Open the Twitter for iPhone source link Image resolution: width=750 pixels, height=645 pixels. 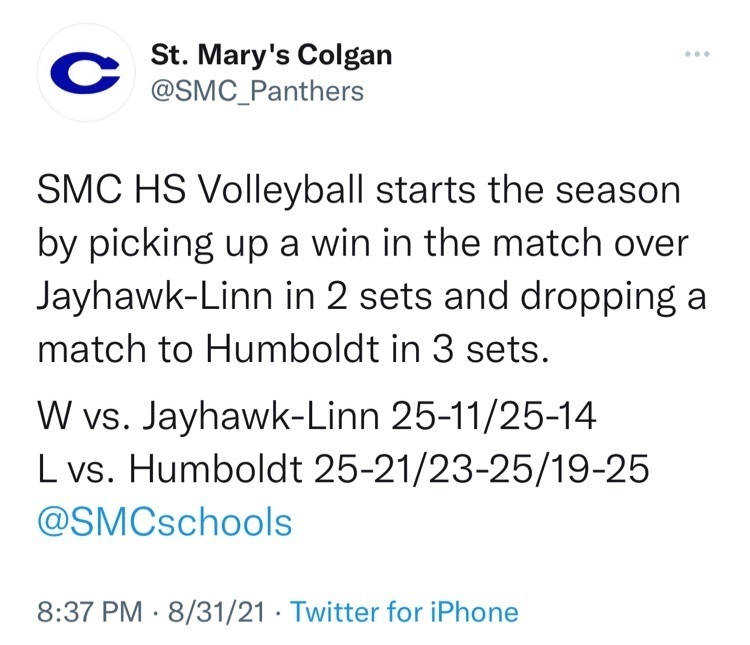(404, 611)
